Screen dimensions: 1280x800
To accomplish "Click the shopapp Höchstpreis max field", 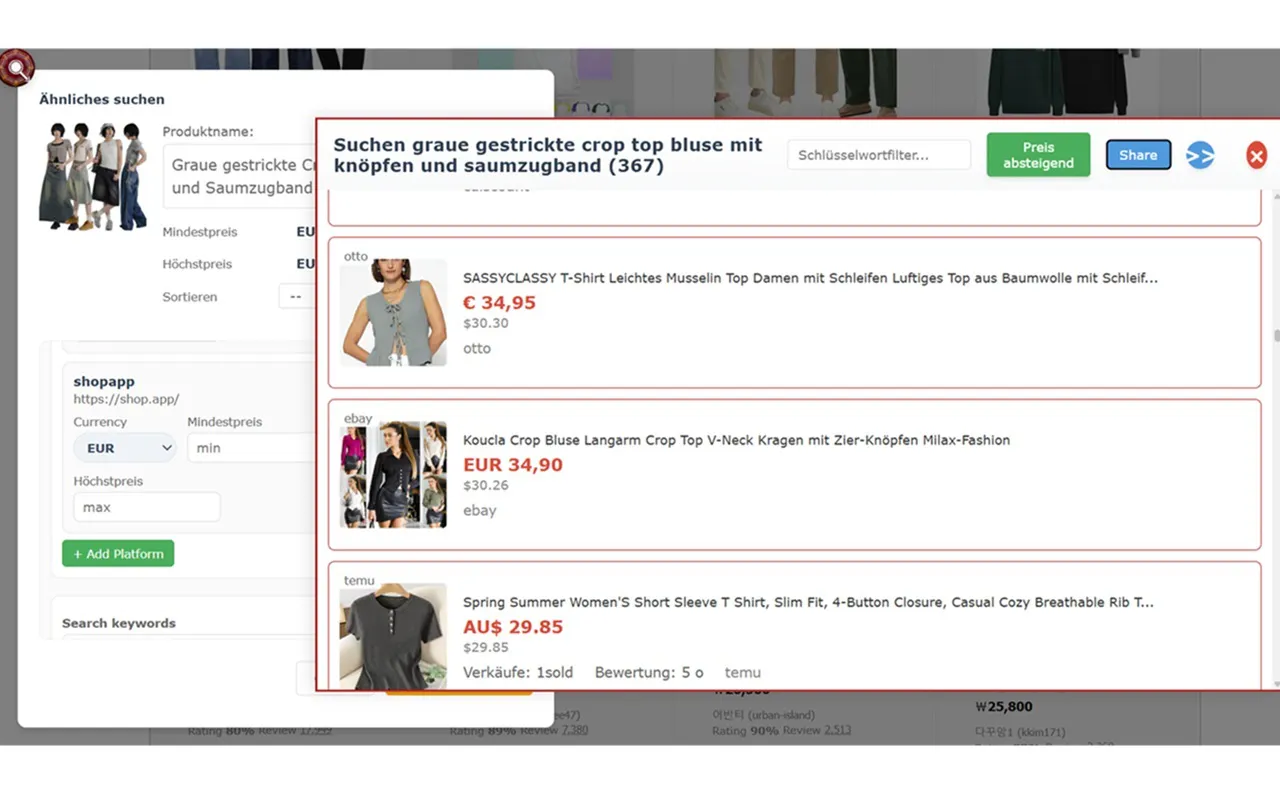I will coord(146,507).
